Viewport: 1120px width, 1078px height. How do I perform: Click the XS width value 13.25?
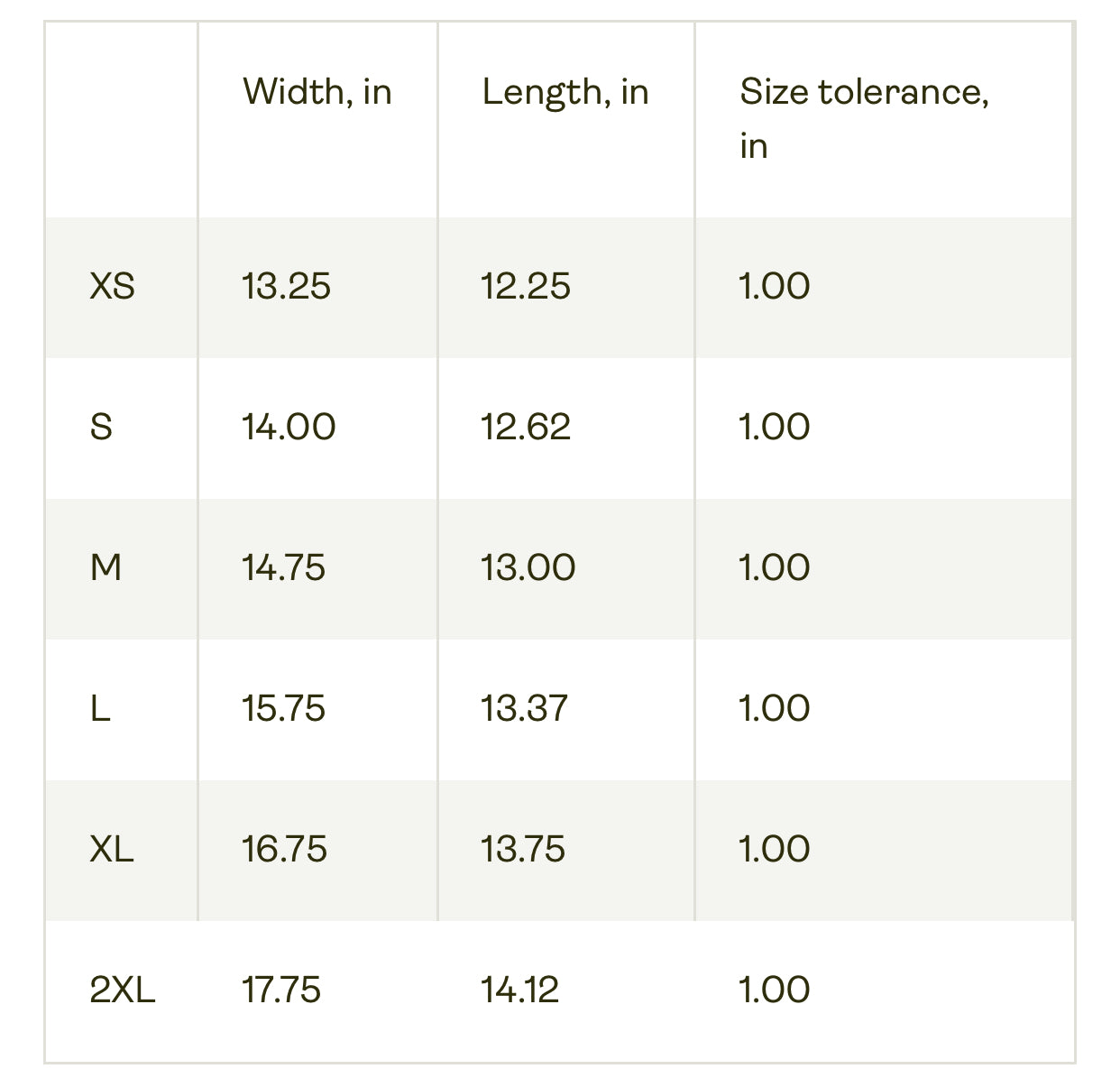pos(286,287)
